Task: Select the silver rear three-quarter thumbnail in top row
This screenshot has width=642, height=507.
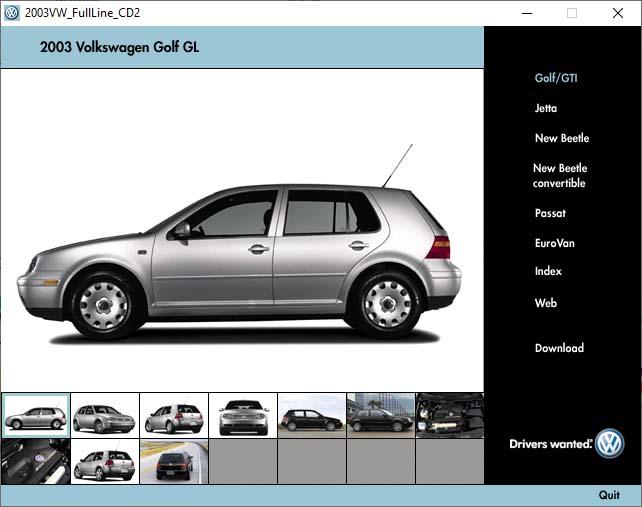Action: 174,415
